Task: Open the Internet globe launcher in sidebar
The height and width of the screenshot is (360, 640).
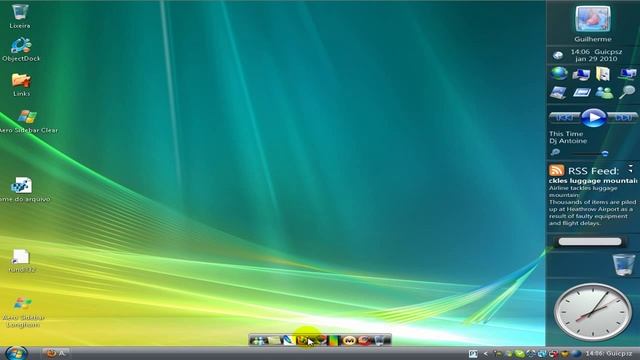Action: pos(559,73)
